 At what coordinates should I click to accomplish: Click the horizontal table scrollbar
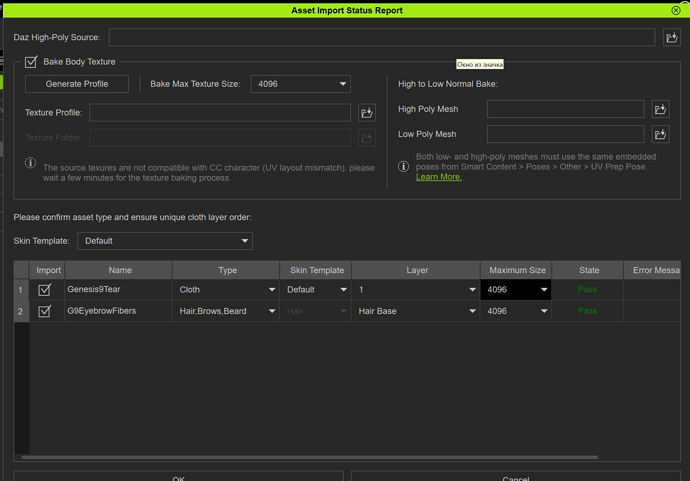(x=310, y=457)
